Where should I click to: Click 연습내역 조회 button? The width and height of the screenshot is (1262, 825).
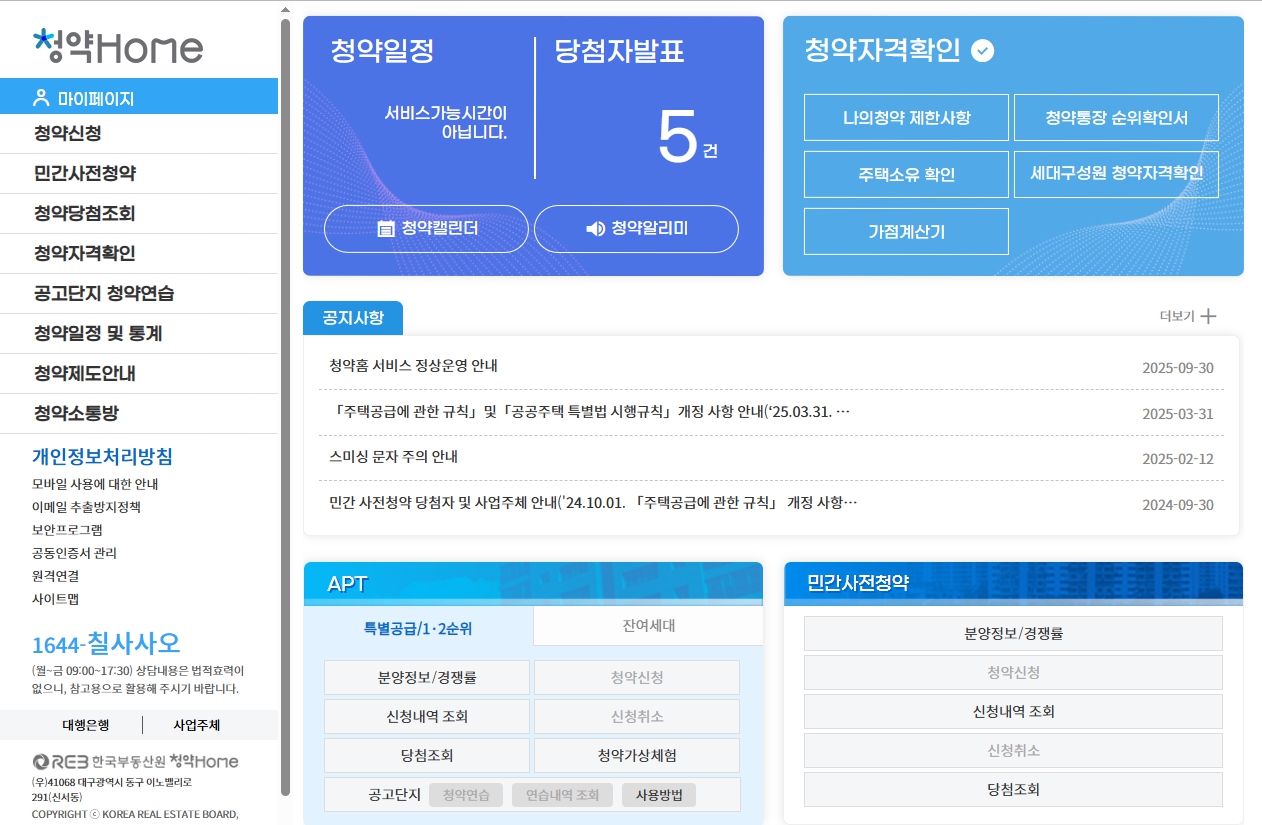click(x=561, y=795)
